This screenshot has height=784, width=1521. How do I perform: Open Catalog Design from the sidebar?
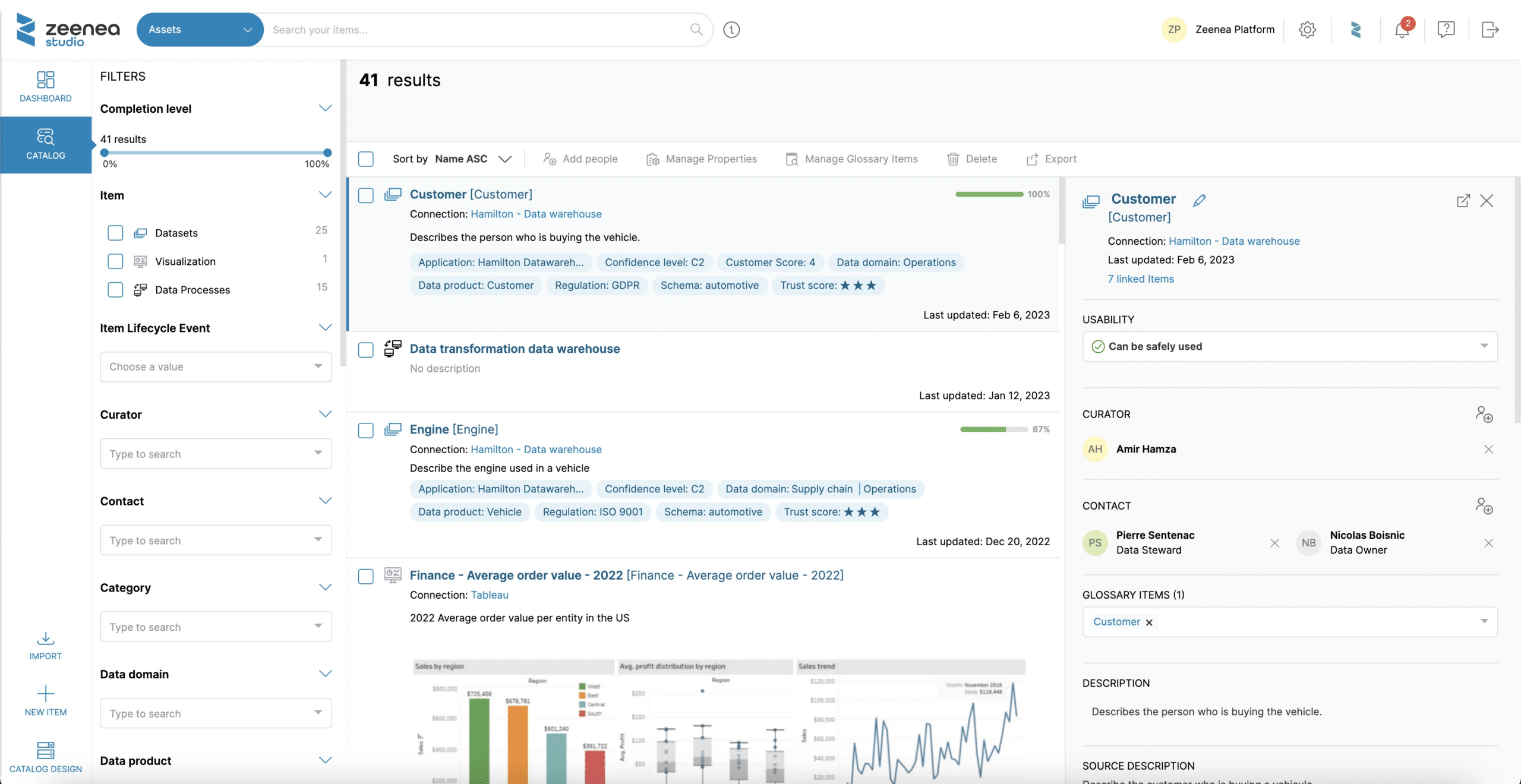pos(46,757)
